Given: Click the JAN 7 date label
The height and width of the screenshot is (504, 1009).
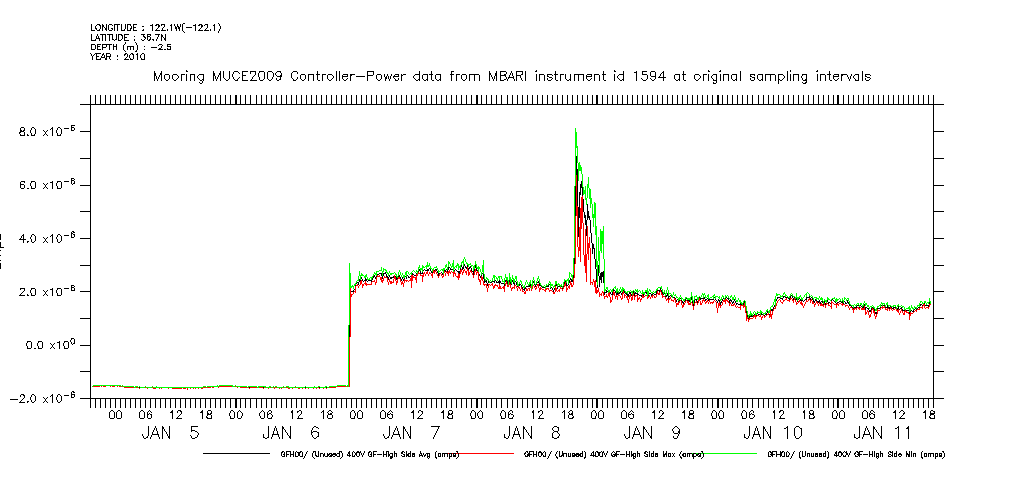Looking at the screenshot, I should point(397,433).
